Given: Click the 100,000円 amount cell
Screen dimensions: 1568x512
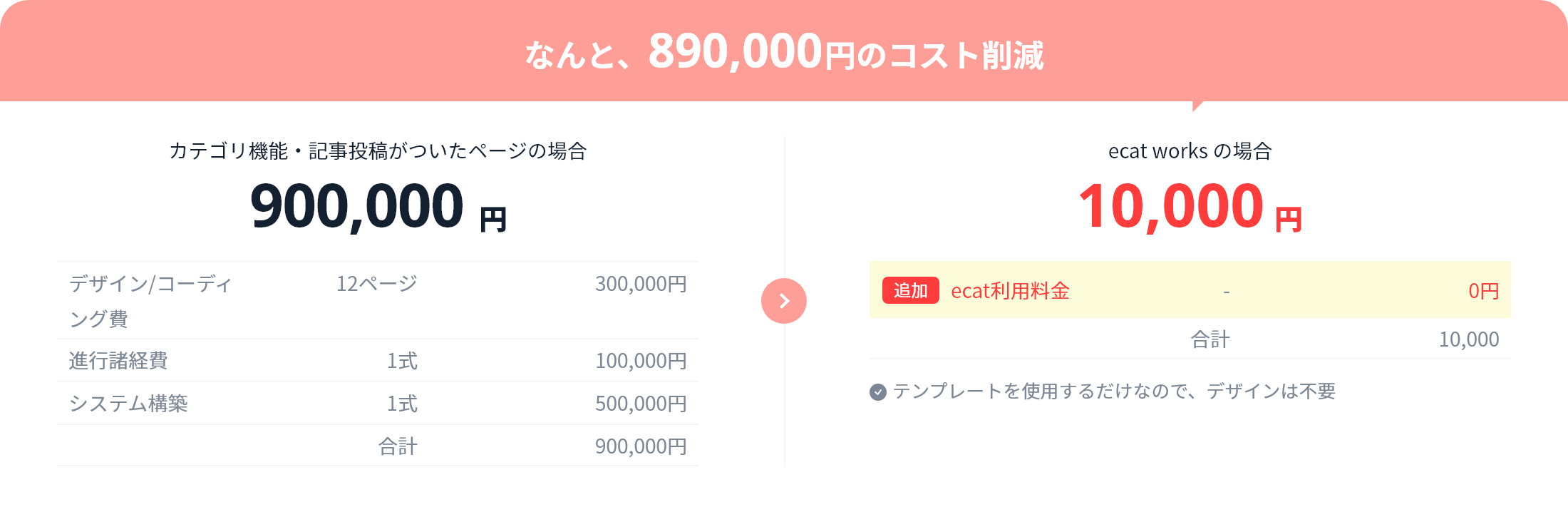Looking at the screenshot, I should [641, 361].
